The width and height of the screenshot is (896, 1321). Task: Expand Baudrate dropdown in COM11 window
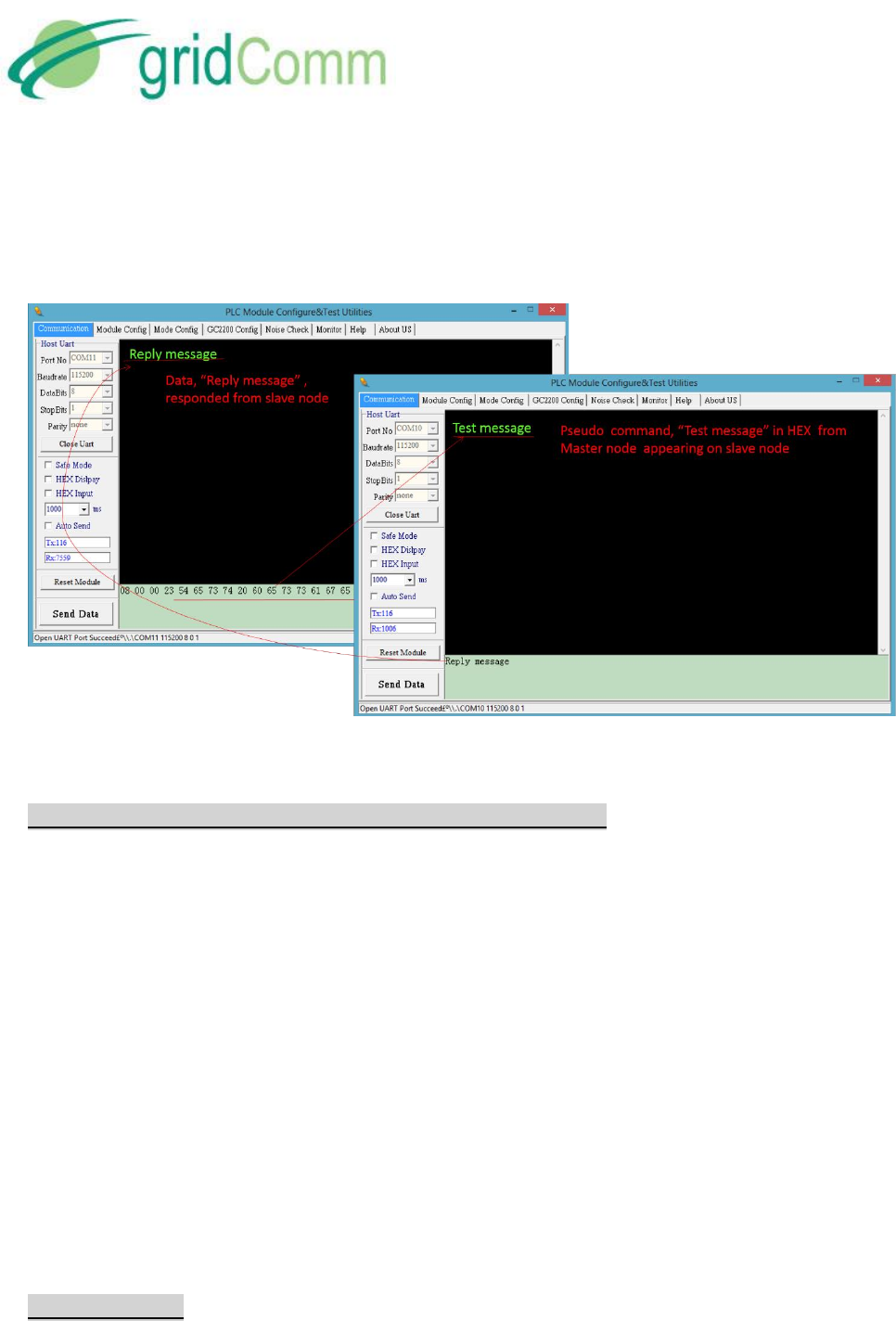coord(108,376)
